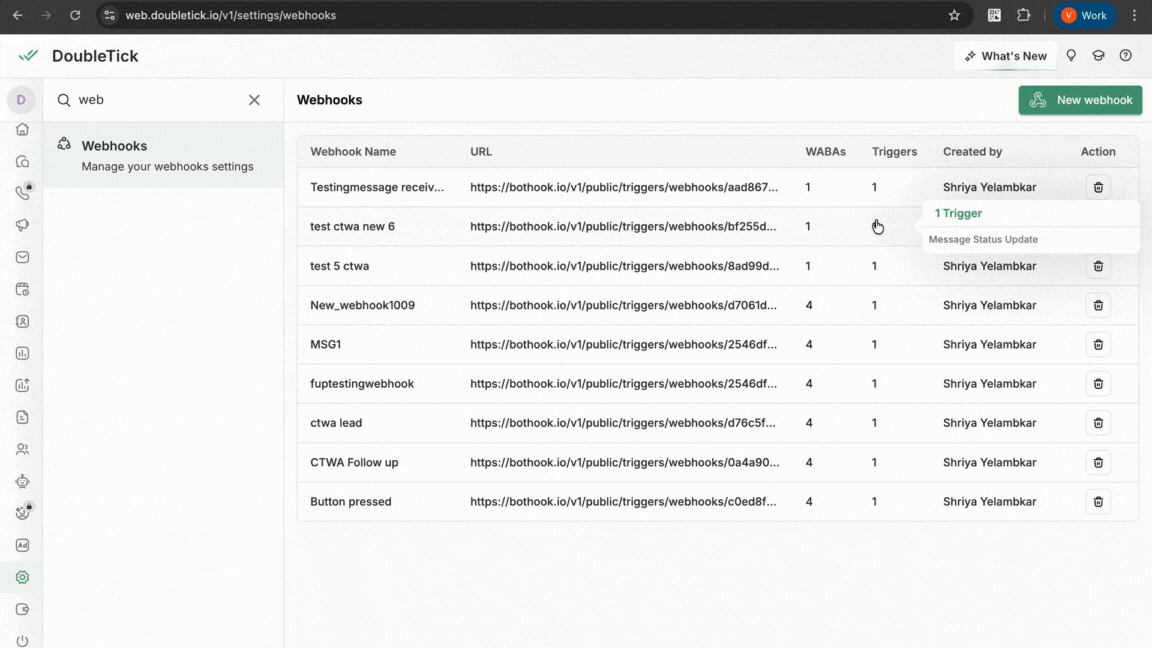Image resolution: width=1152 pixels, height=648 pixels.
Task: Open the ctwa lead webhook row
Action: 336,423
